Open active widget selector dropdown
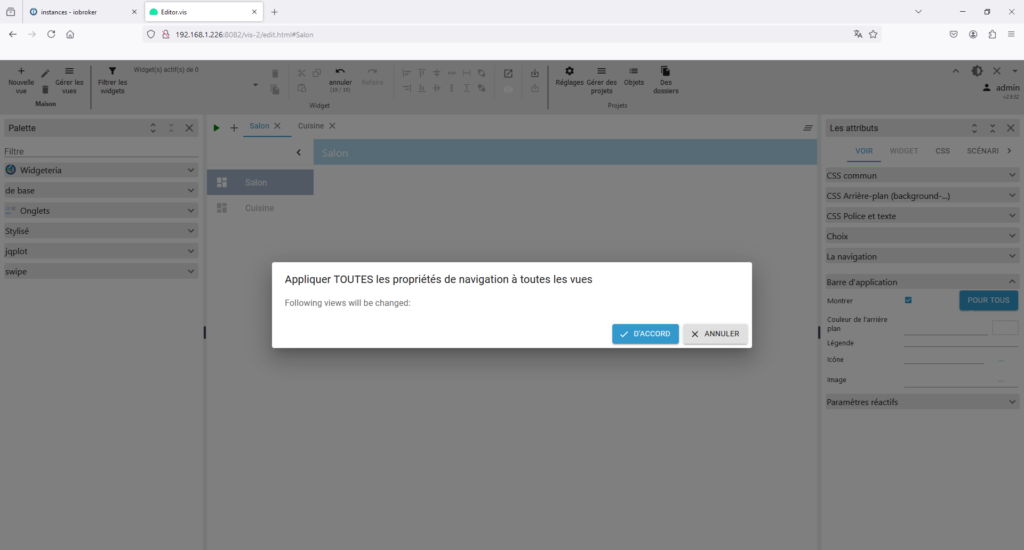 pos(255,85)
